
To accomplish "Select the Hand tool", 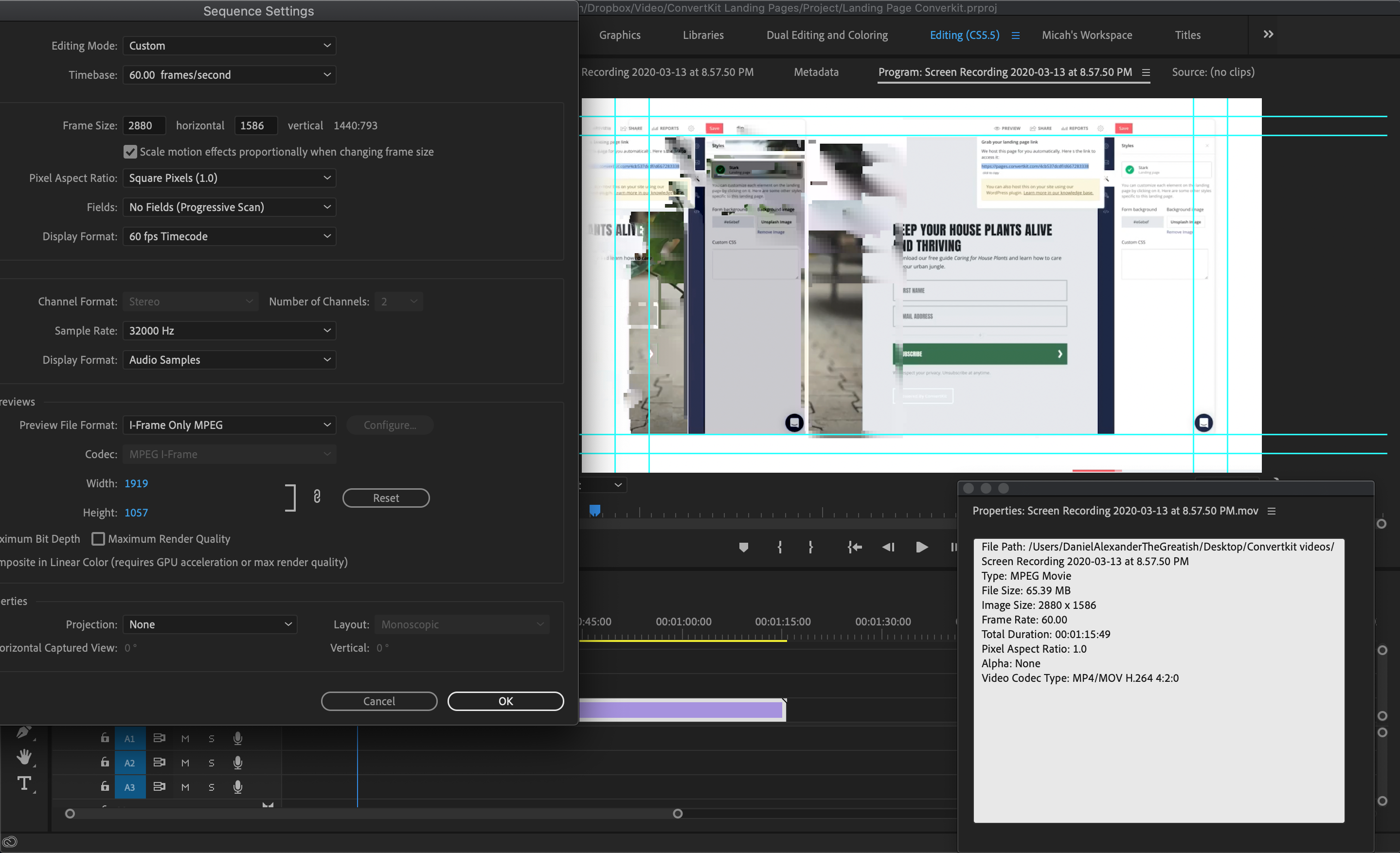I will pos(24,756).
